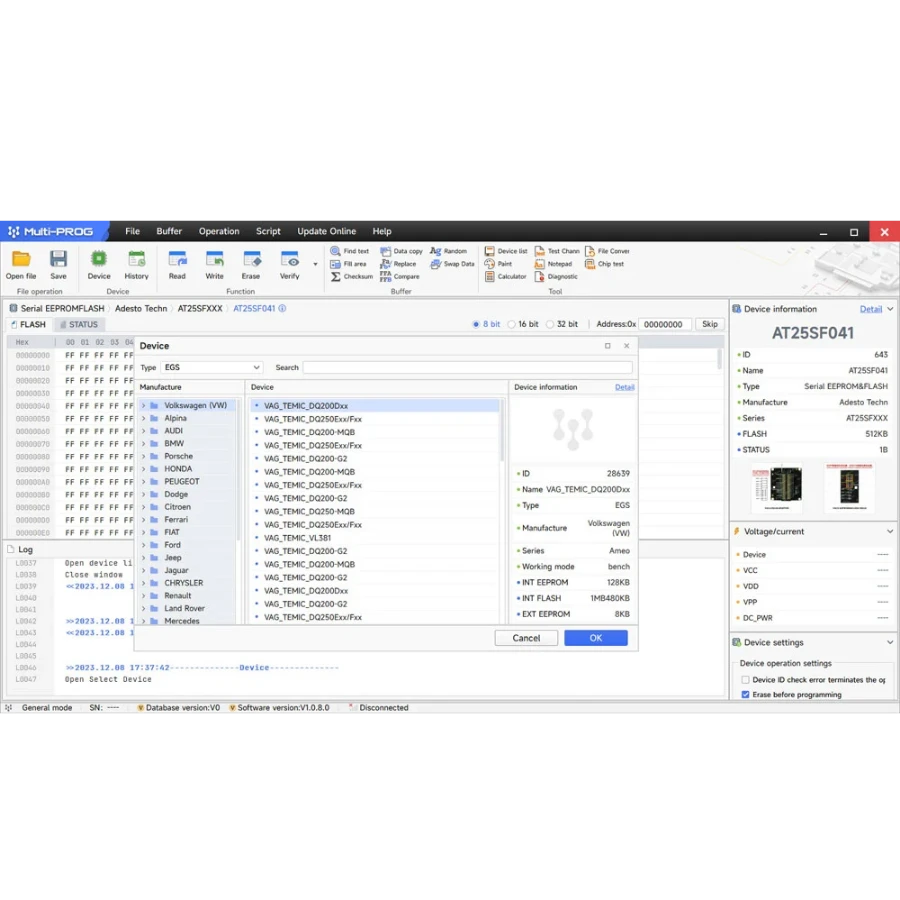Switch to the STATUS tab

[78, 324]
